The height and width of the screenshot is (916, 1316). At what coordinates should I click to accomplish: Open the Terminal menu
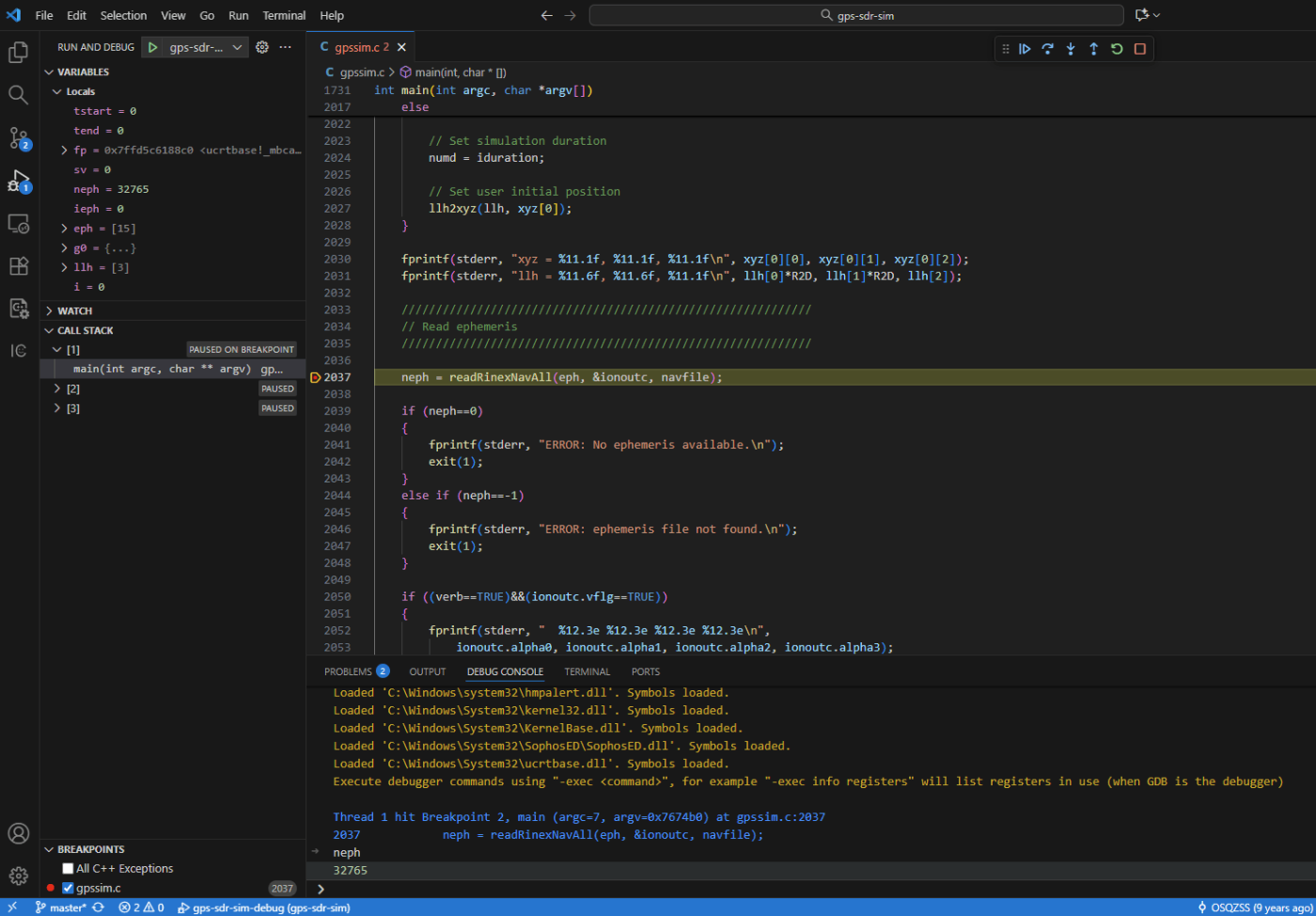coord(284,15)
